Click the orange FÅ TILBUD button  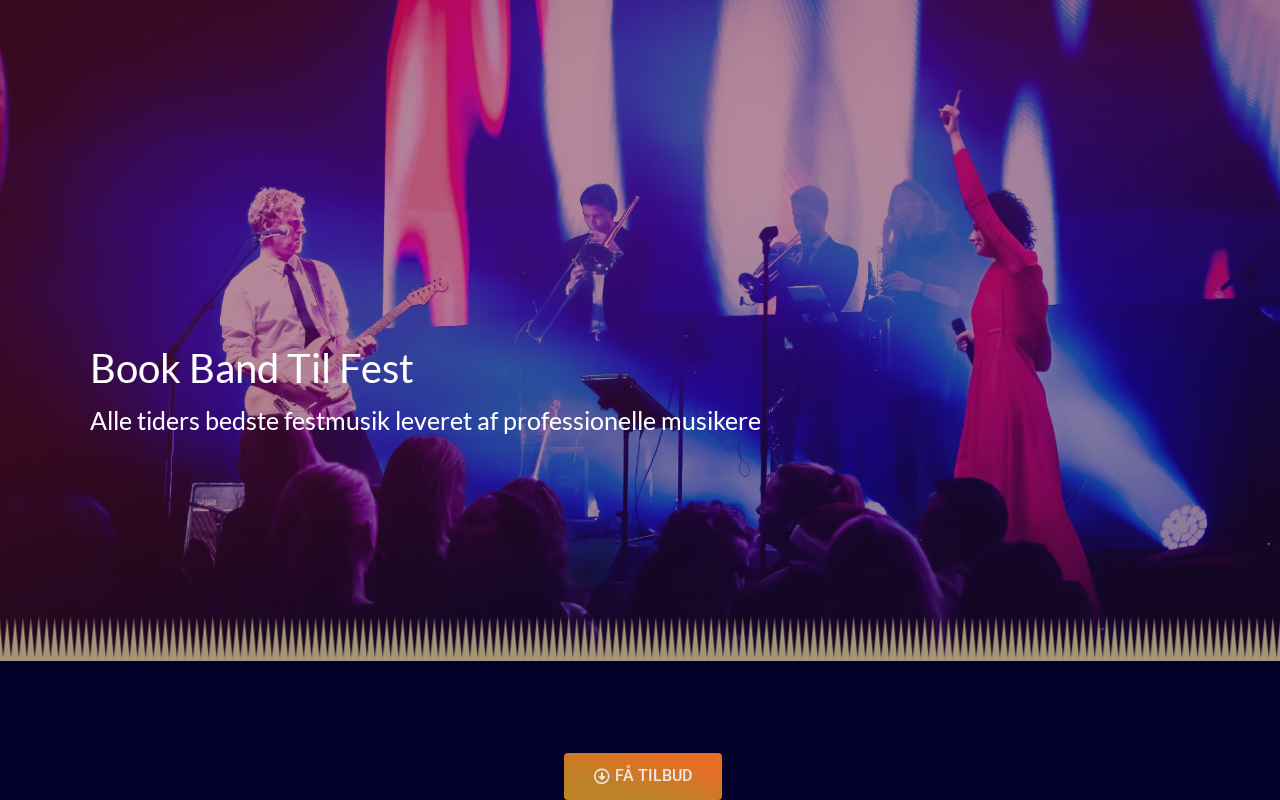point(643,776)
